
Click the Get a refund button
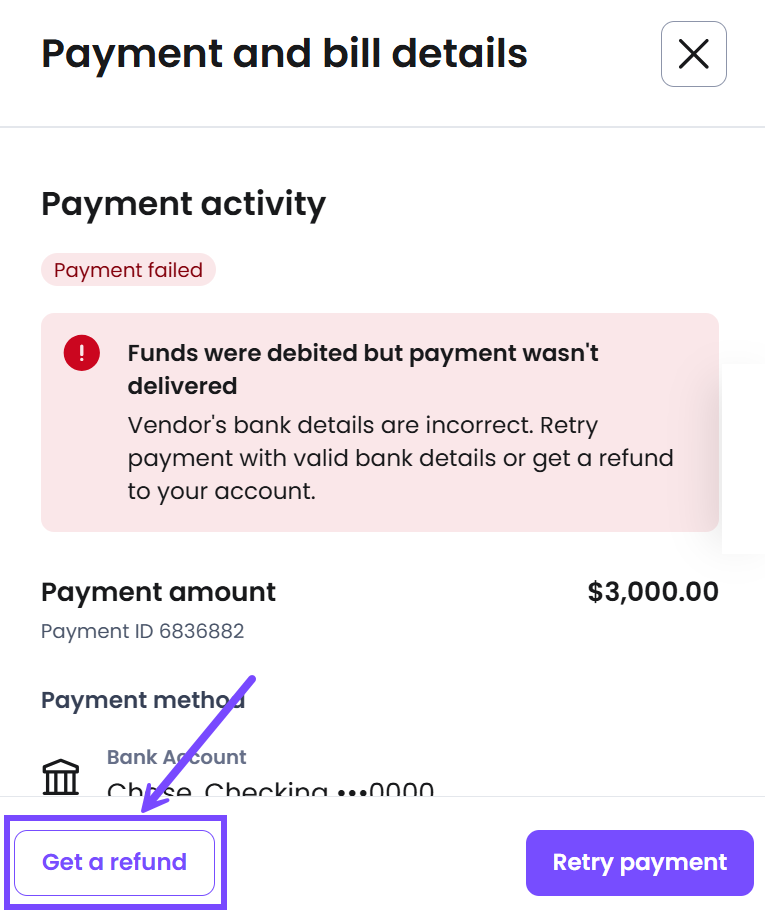click(114, 862)
